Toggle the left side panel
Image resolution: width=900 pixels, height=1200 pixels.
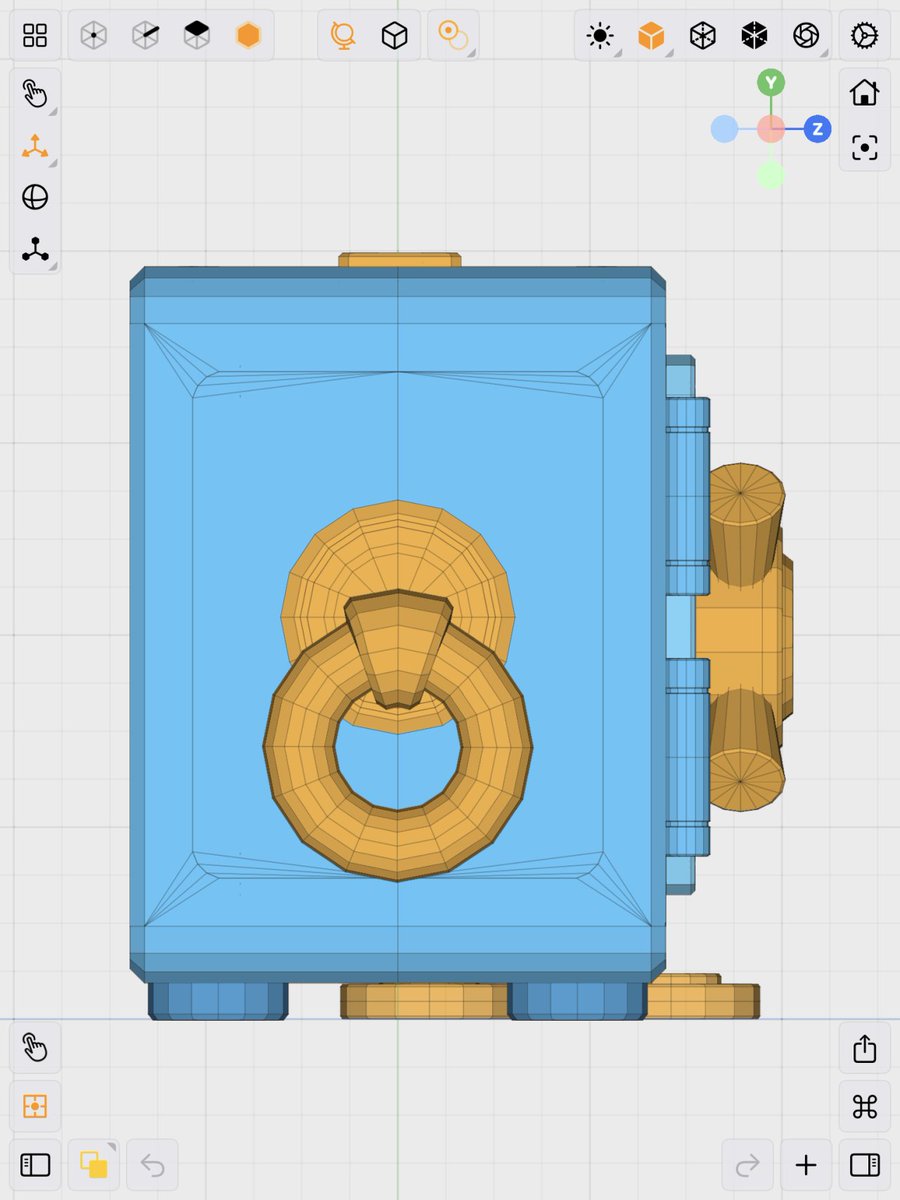click(35, 1165)
